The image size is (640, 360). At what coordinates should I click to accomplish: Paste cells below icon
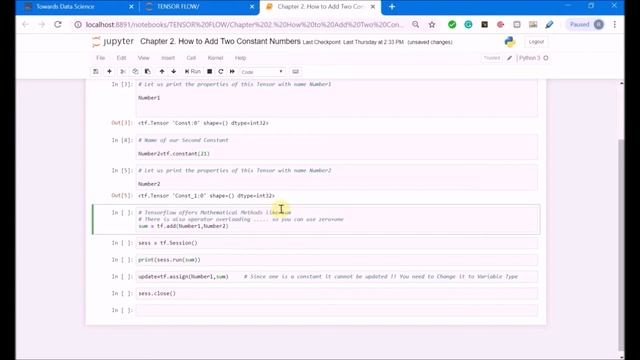tap(148, 71)
